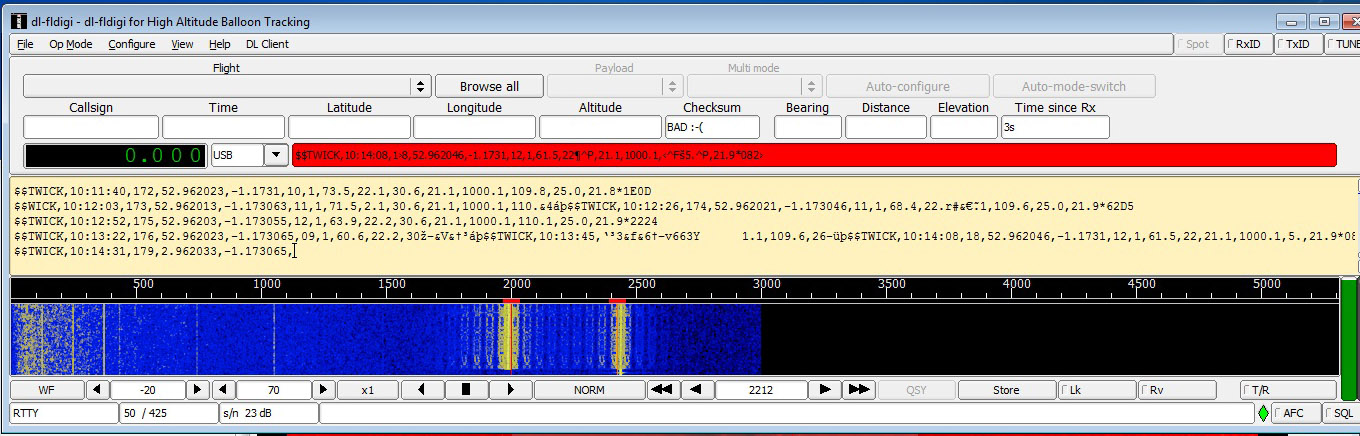Click the fast-rewind double-arrow frequency button
This screenshot has width=1360, height=436.
pos(660,390)
